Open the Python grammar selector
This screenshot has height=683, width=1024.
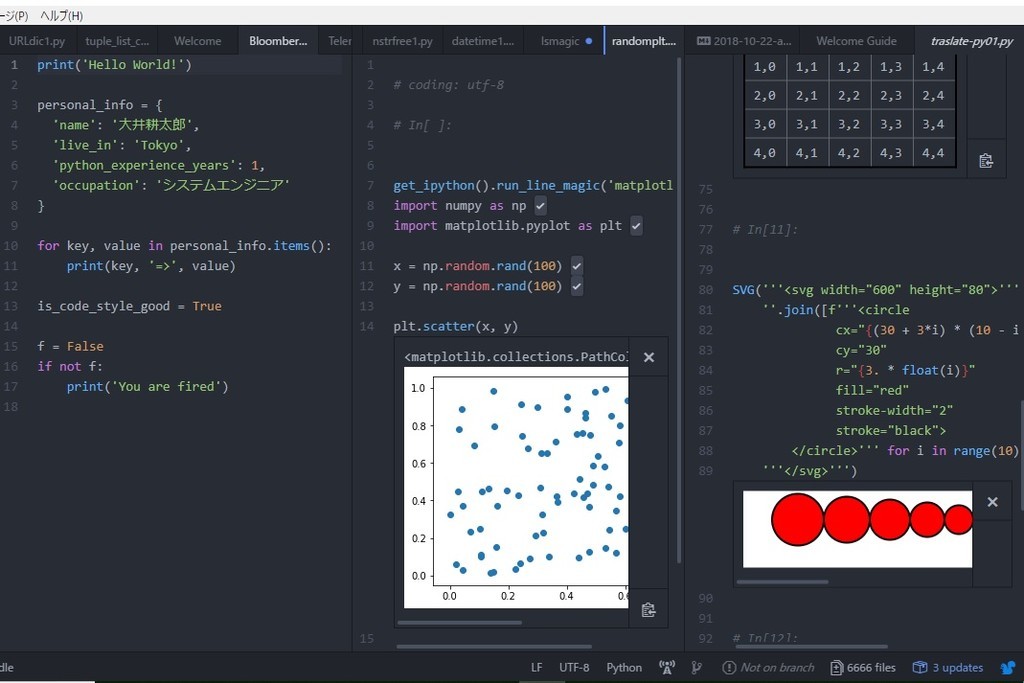point(624,667)
